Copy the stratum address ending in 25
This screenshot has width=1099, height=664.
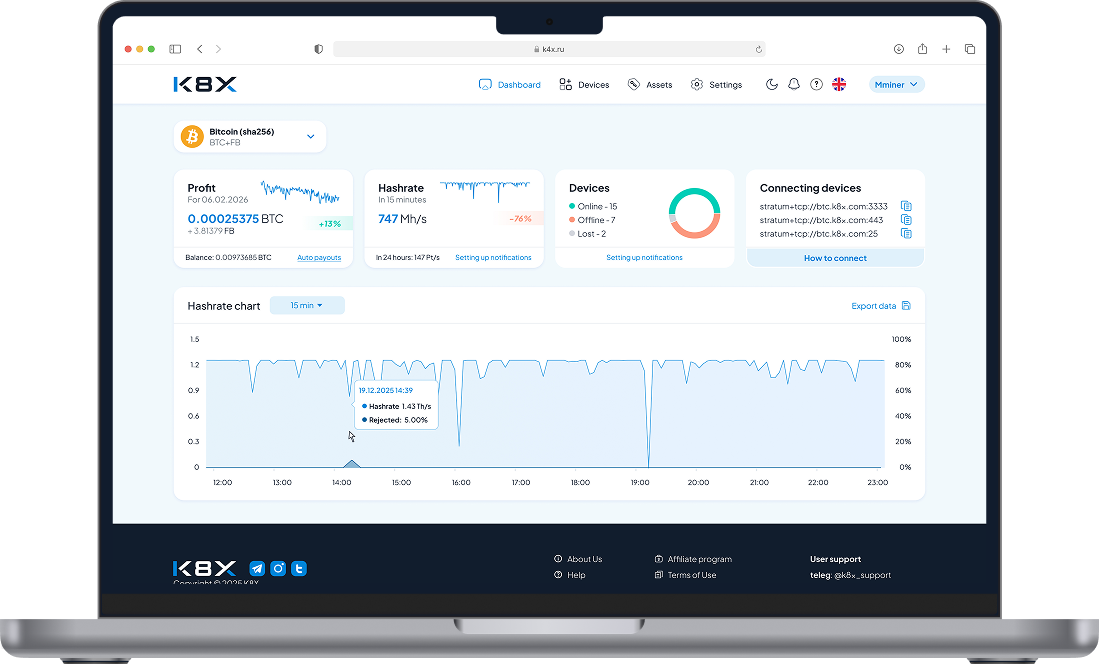[906, 234]
